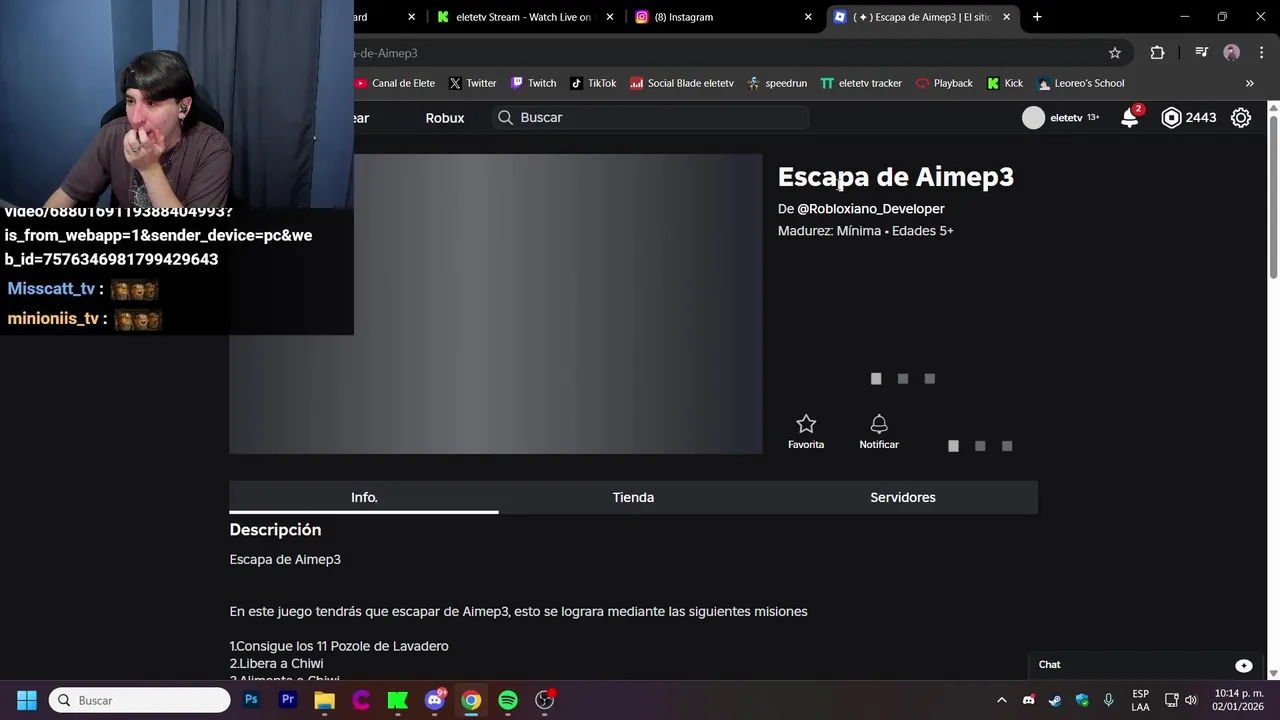
Task: Click the Windows taskbar Buscar search box
Action: (140, 700)
